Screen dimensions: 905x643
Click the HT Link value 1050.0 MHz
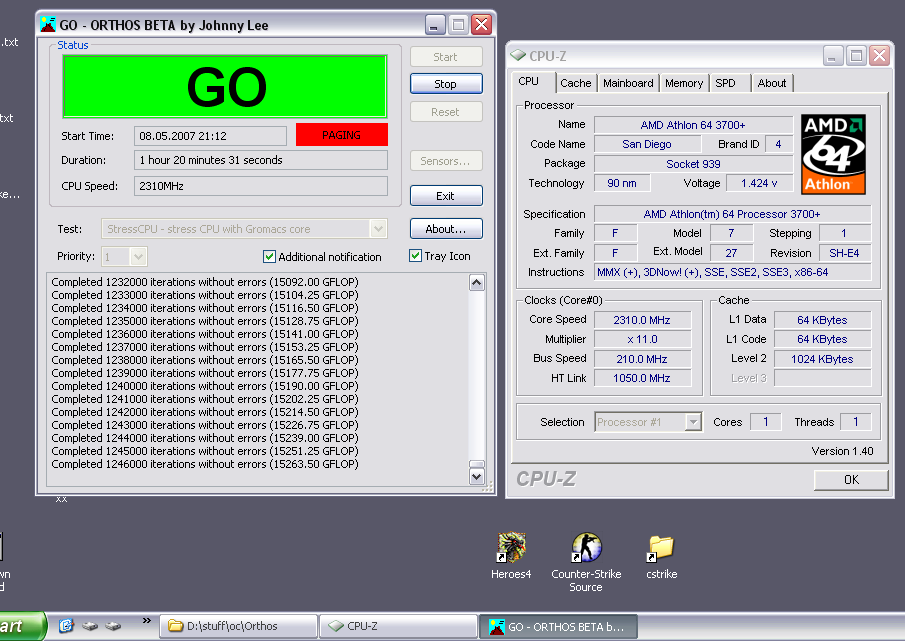pos(642,378)
